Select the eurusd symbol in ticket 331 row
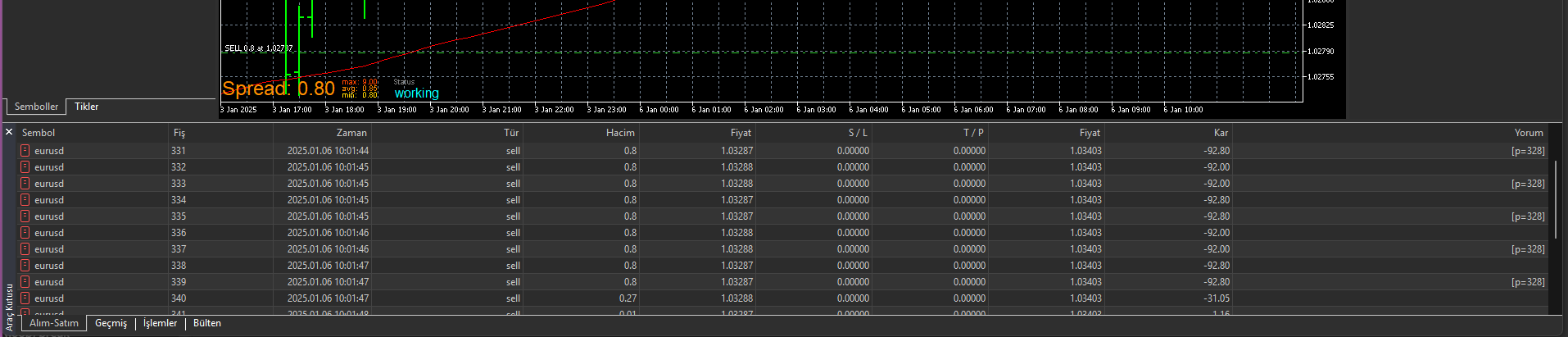This screenshot has width=1568, height=337. point(49,151)
